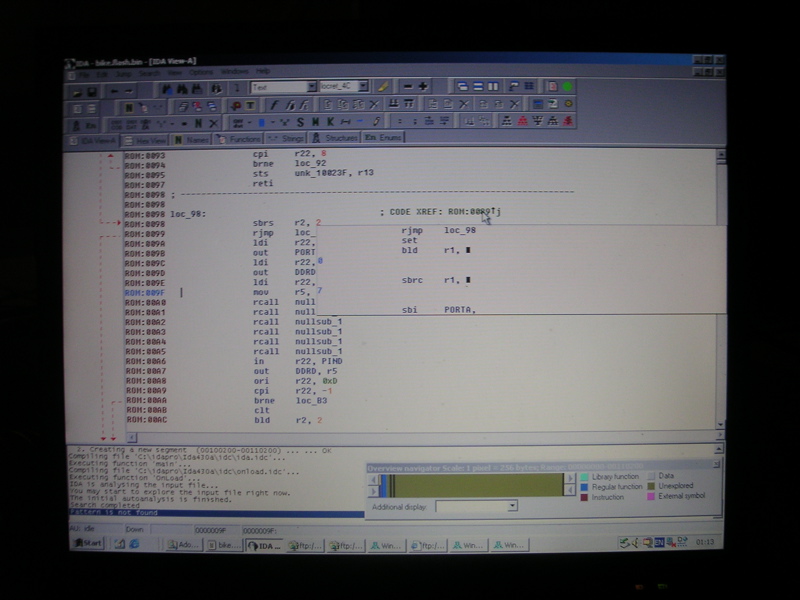This screenshot has width=800, height=600.
Task: Click the save floppy disk icon
Action: (92, 89)
